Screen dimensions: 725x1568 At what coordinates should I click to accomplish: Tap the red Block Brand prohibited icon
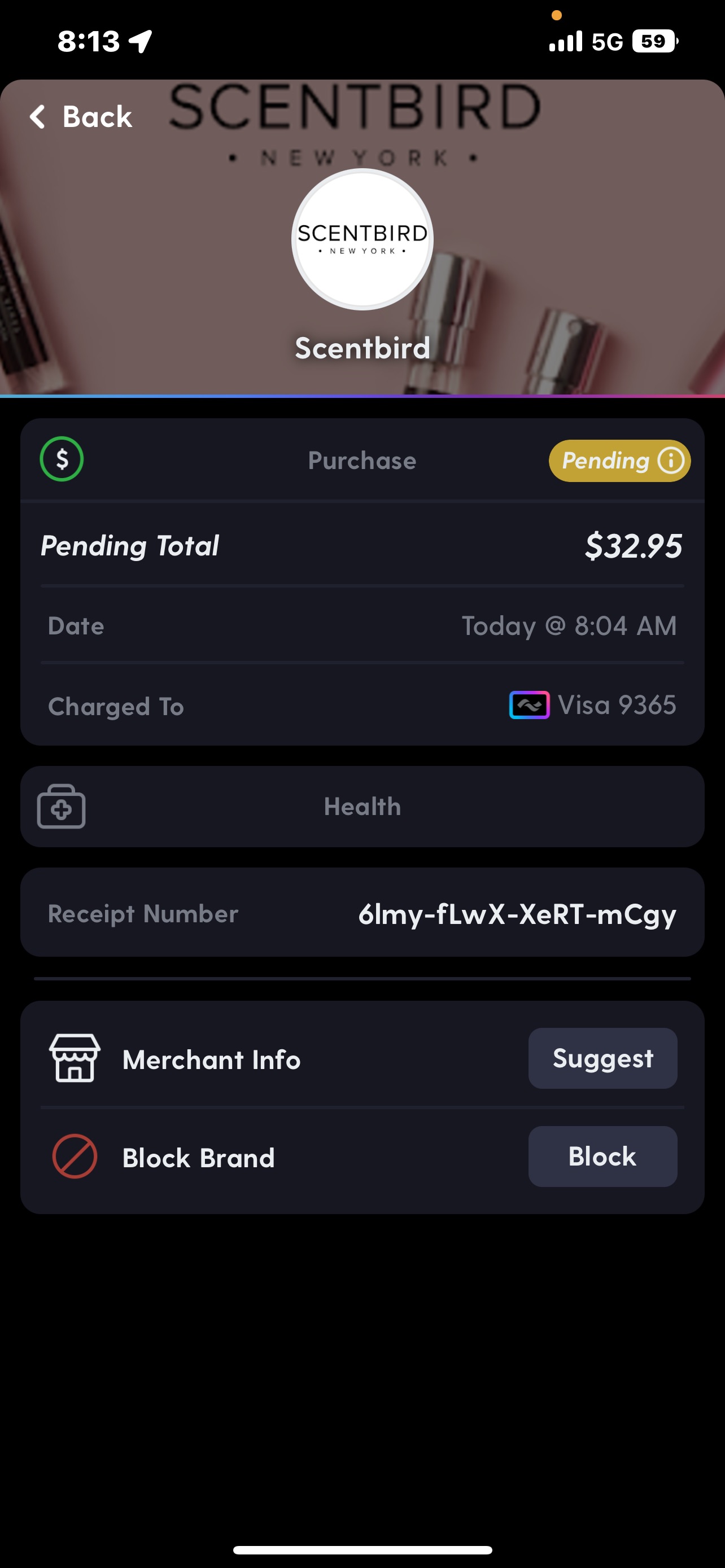(x=75, y=1156)
